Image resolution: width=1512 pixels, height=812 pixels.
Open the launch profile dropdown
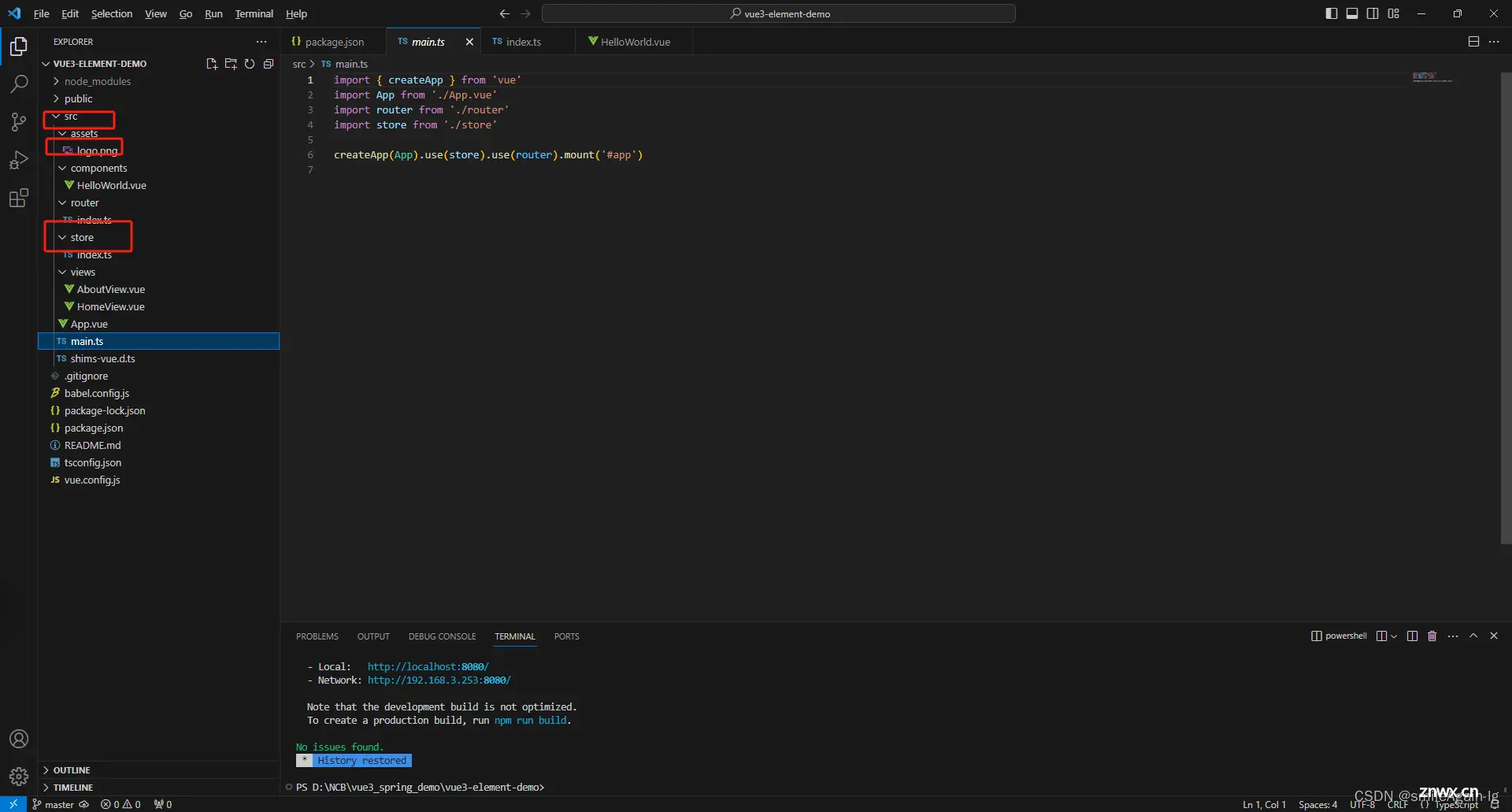click(x=1394, y=636)
